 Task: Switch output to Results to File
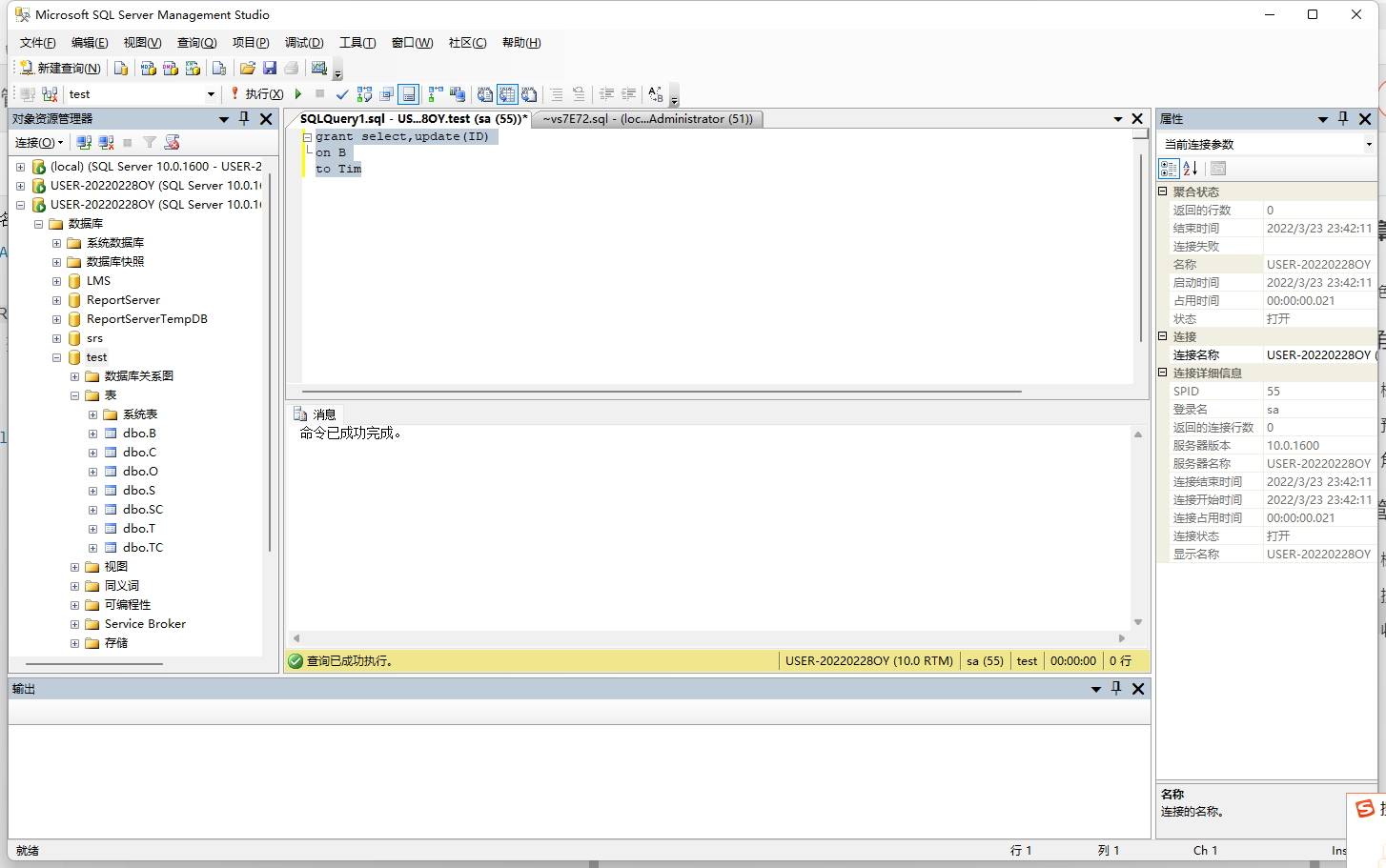click(x=529, y=94)
